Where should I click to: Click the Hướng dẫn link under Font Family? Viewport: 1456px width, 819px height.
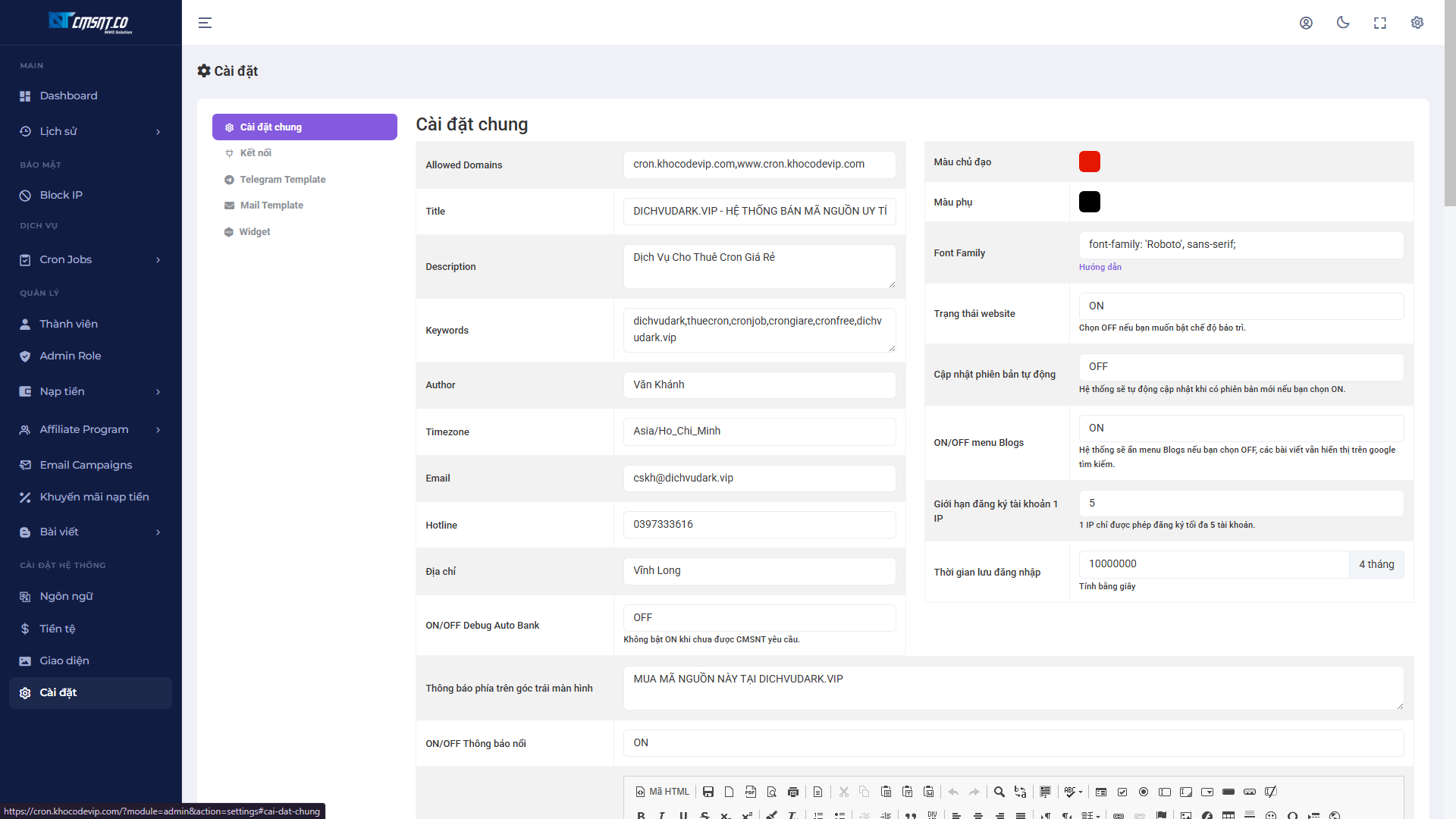pyautogui.click(x=1100, y=267)
